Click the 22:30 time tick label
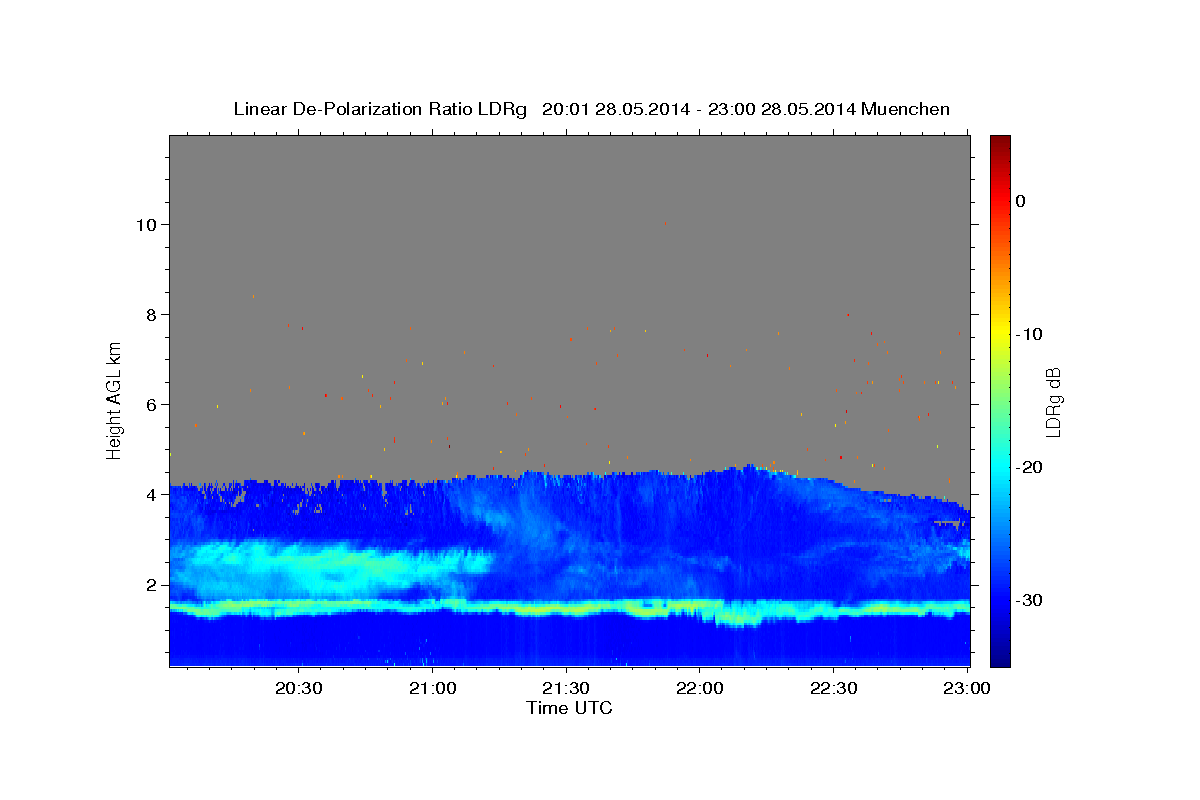The height and width of the screenshot is (800, 1200). click(x=832, y=689)
